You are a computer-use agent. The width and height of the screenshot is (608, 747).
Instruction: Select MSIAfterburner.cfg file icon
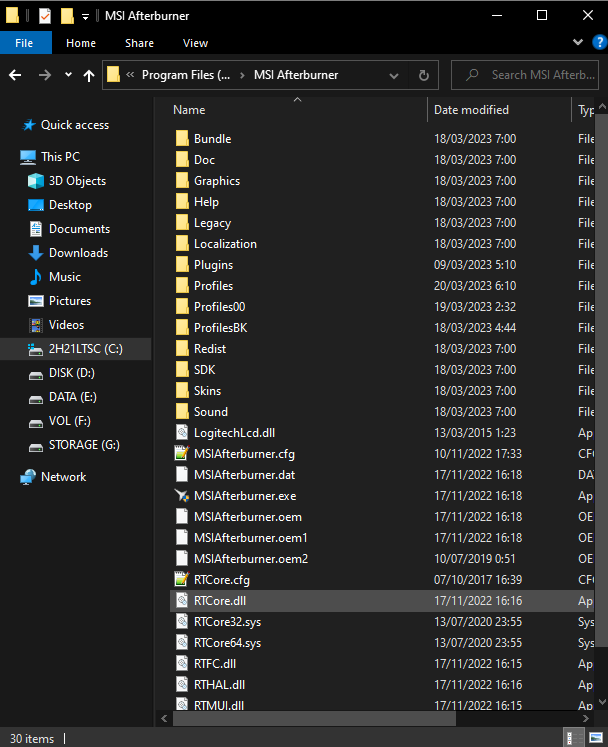182,454
